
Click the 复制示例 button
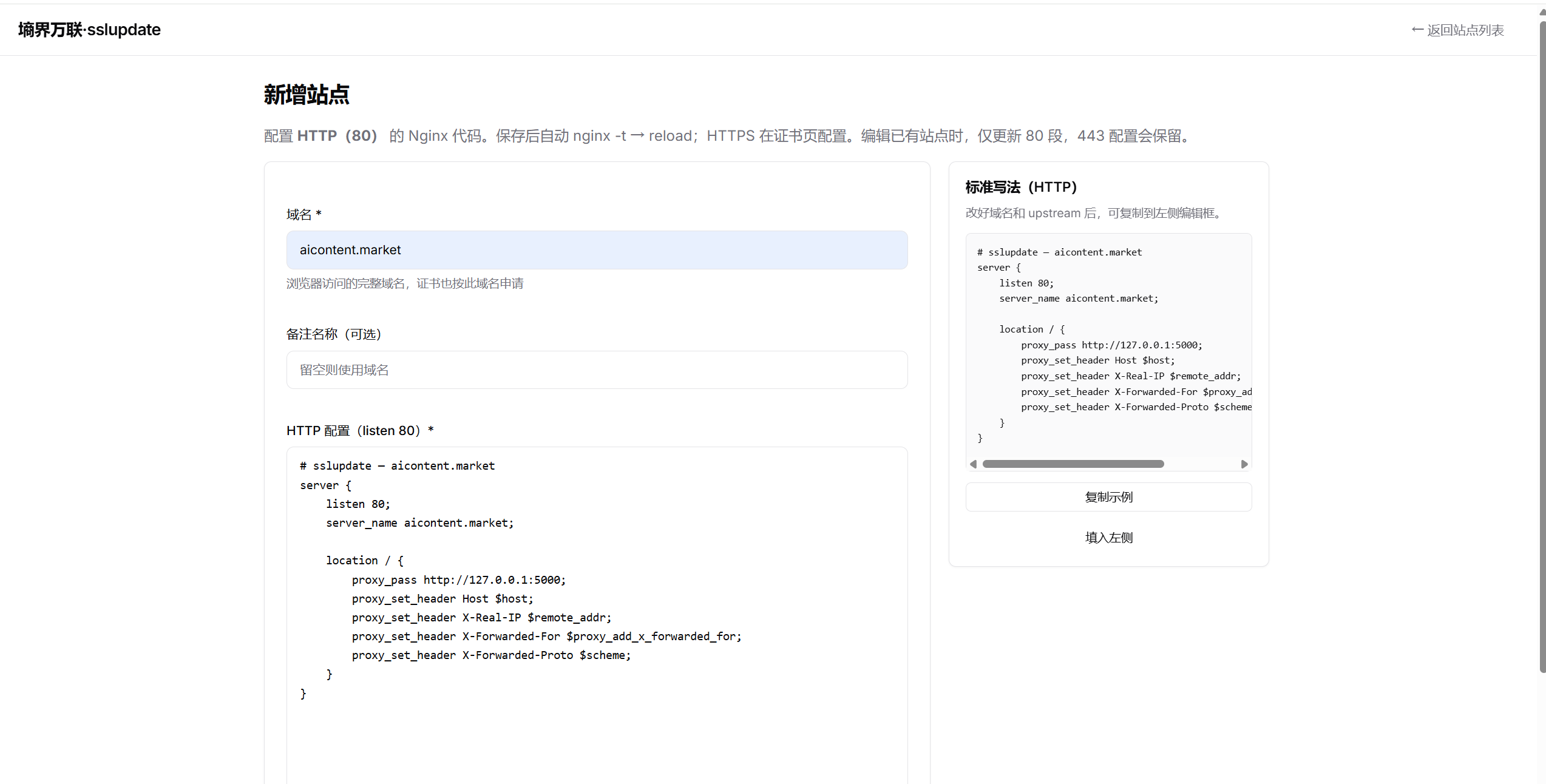click(1108, 497)
